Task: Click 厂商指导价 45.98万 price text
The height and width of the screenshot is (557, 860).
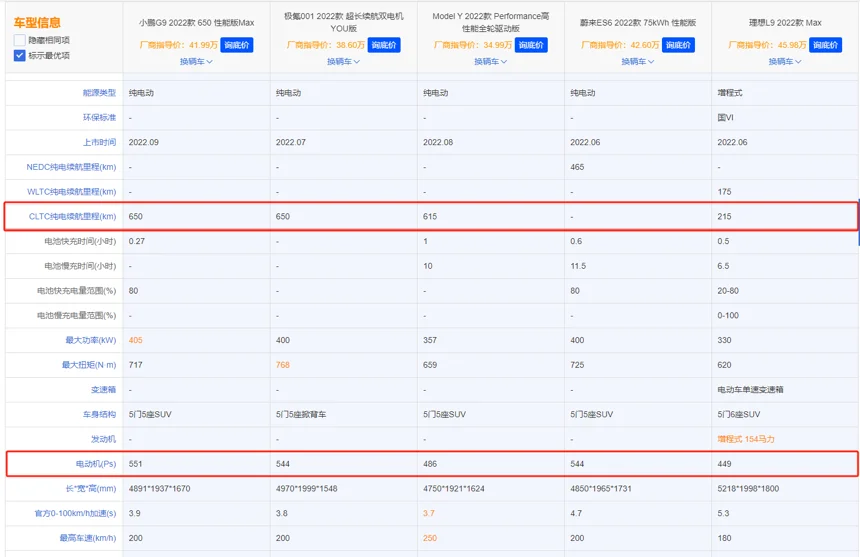Action: tap(767, 45)
